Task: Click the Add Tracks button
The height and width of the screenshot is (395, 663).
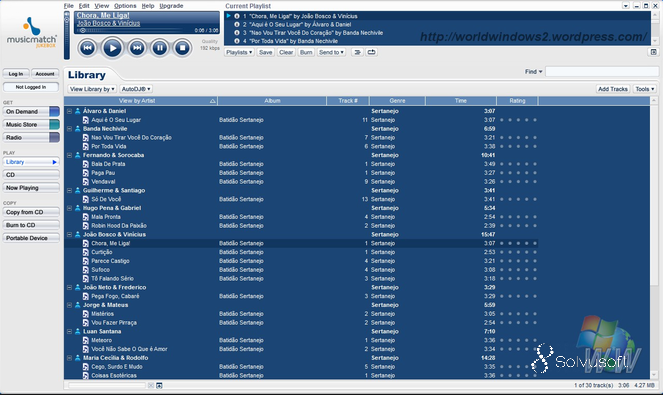Action: coord(613,89)
